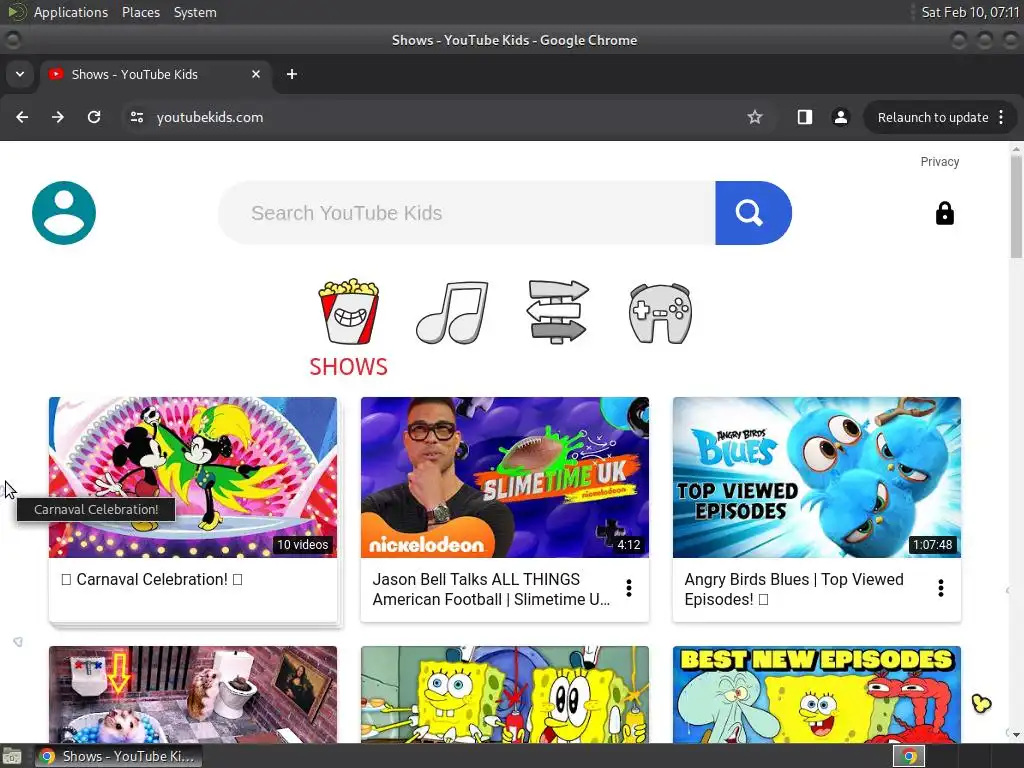Click the Show Desktop icon in bottom panel
1024x768 pixels.
pos(12,756)
